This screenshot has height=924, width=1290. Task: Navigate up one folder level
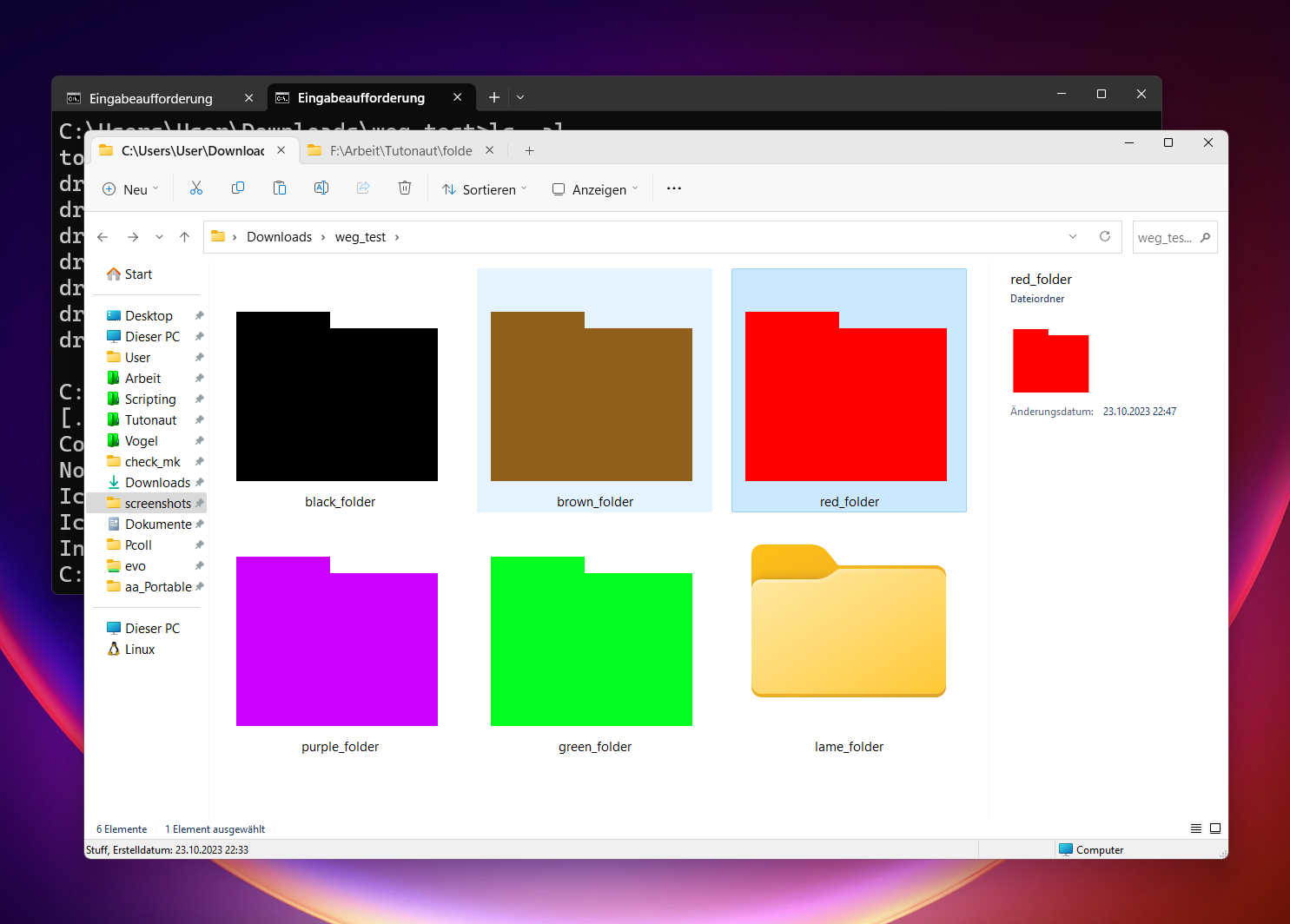184,236
